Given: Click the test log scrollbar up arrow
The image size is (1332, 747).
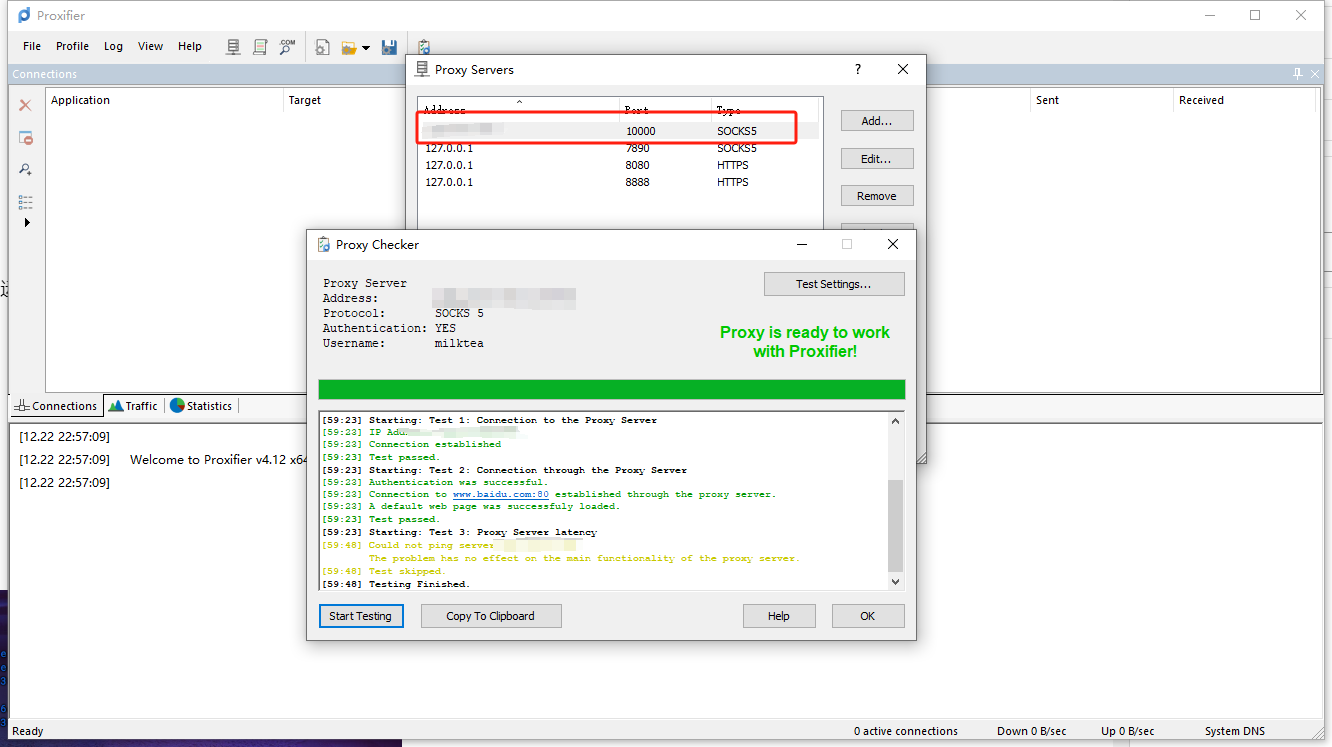Looking at the screenshot, I should pos(895,421).
